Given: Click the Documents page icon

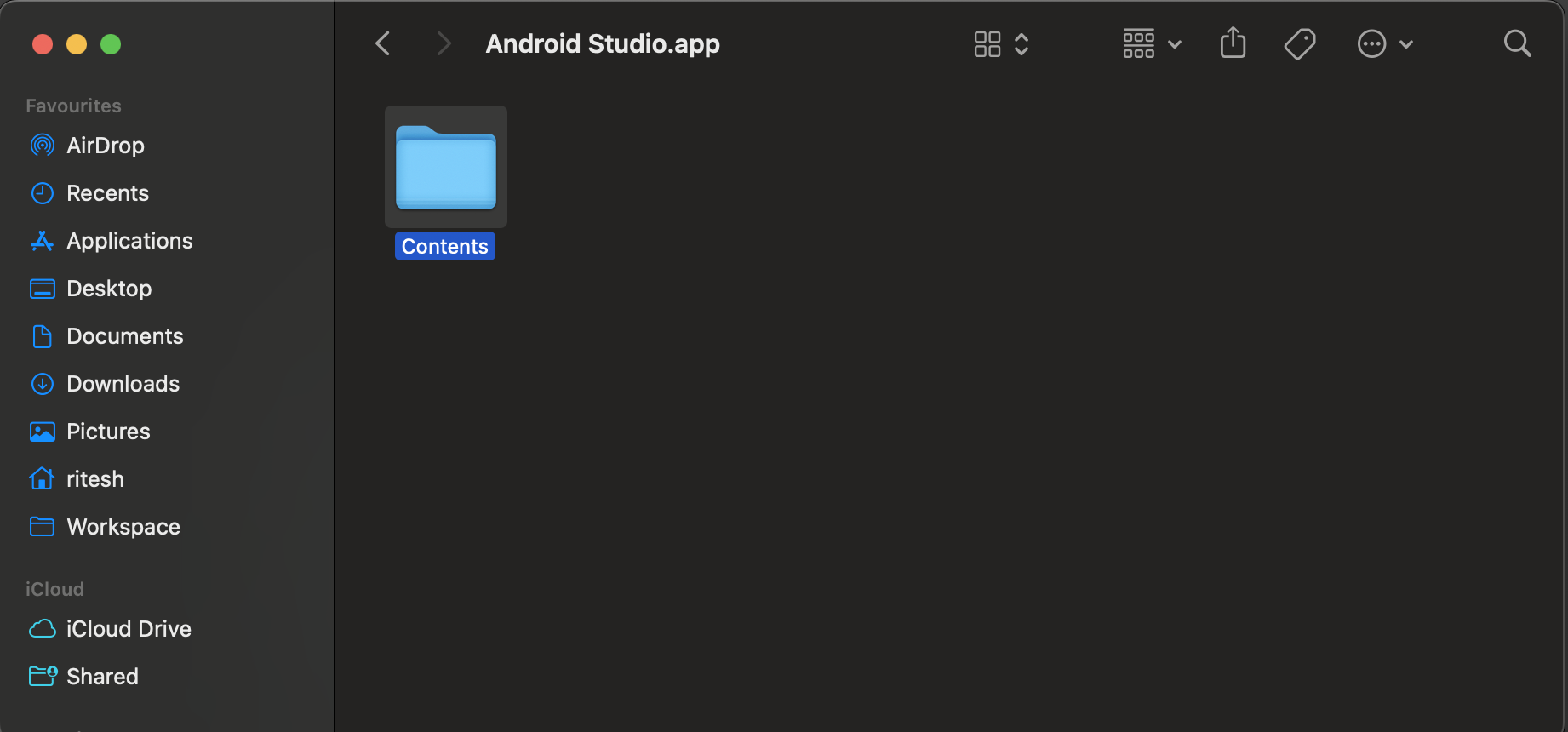Looking at the screenshot, I should (43, 336).
